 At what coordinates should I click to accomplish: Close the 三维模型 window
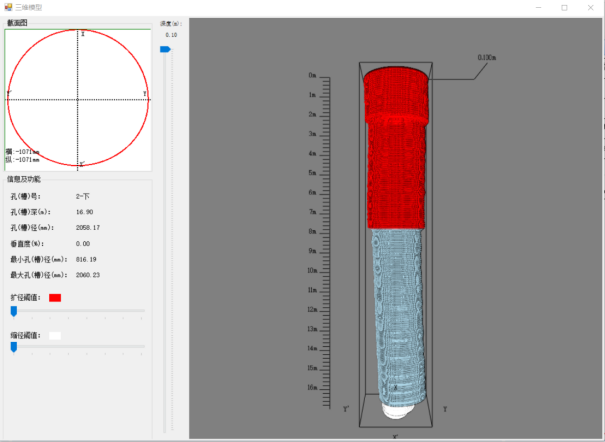[x=592, y=7]
